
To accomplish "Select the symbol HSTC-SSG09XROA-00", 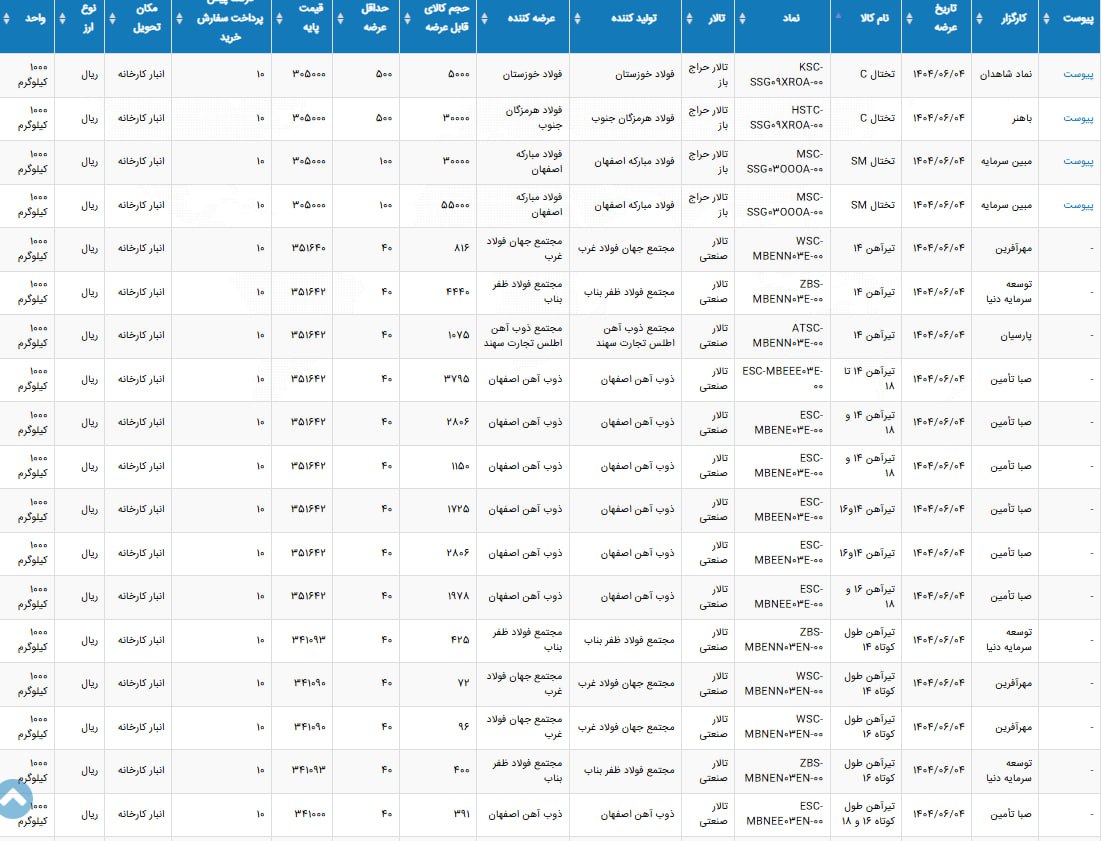I will [786, 118].
